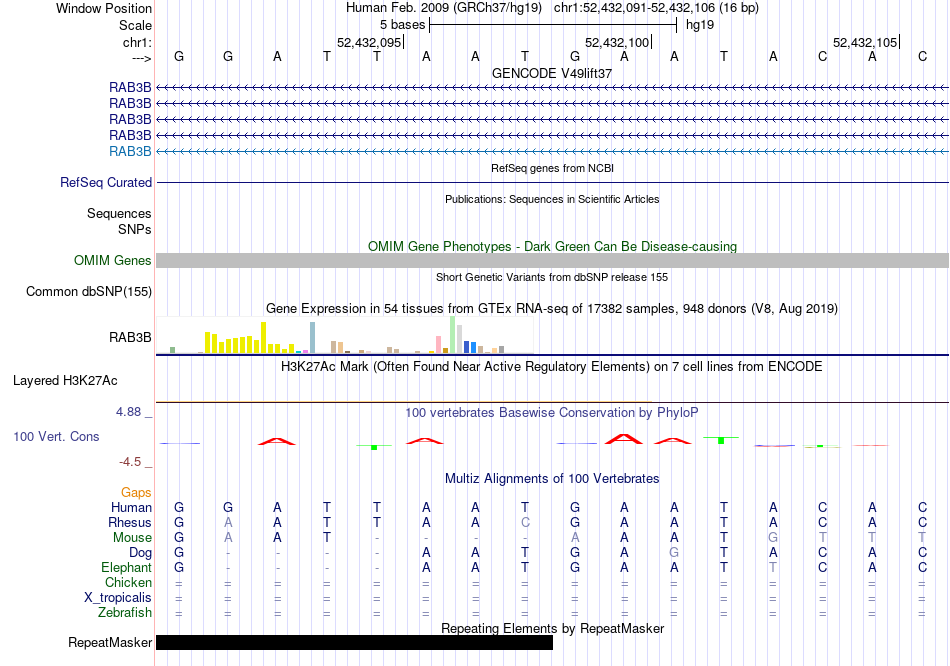Click 'Short Genetic Variants from dbSNP release 155'
The image size is (950, 666).
click(x=552, y=278)
